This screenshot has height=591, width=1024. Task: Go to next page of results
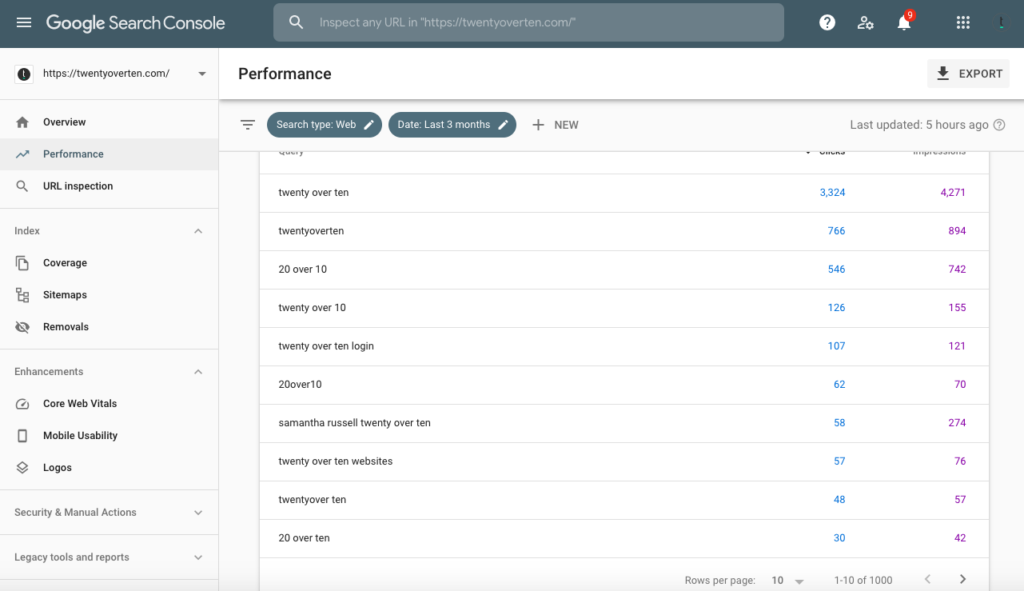962,579
